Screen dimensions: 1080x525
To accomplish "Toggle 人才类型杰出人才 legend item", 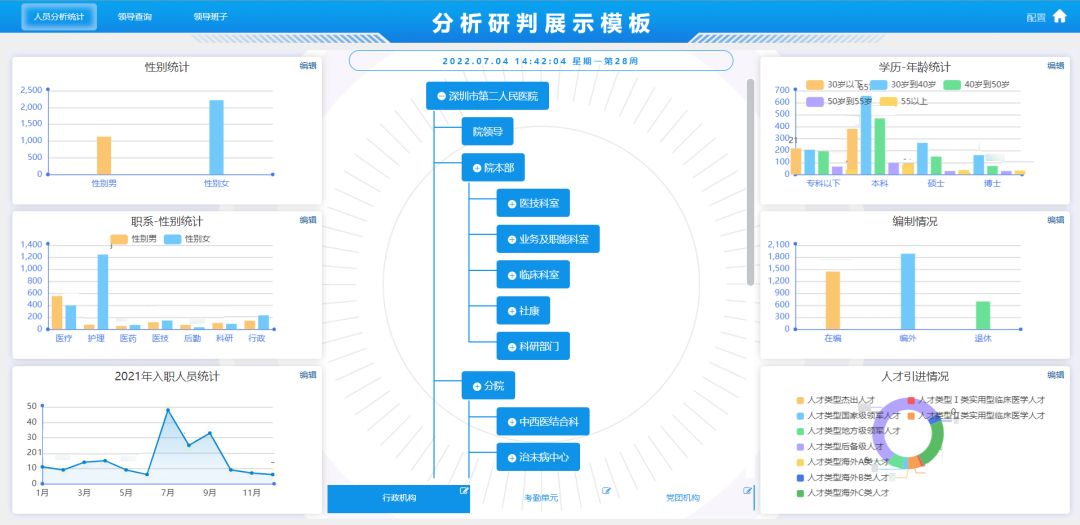I will [x=800, y=400].
